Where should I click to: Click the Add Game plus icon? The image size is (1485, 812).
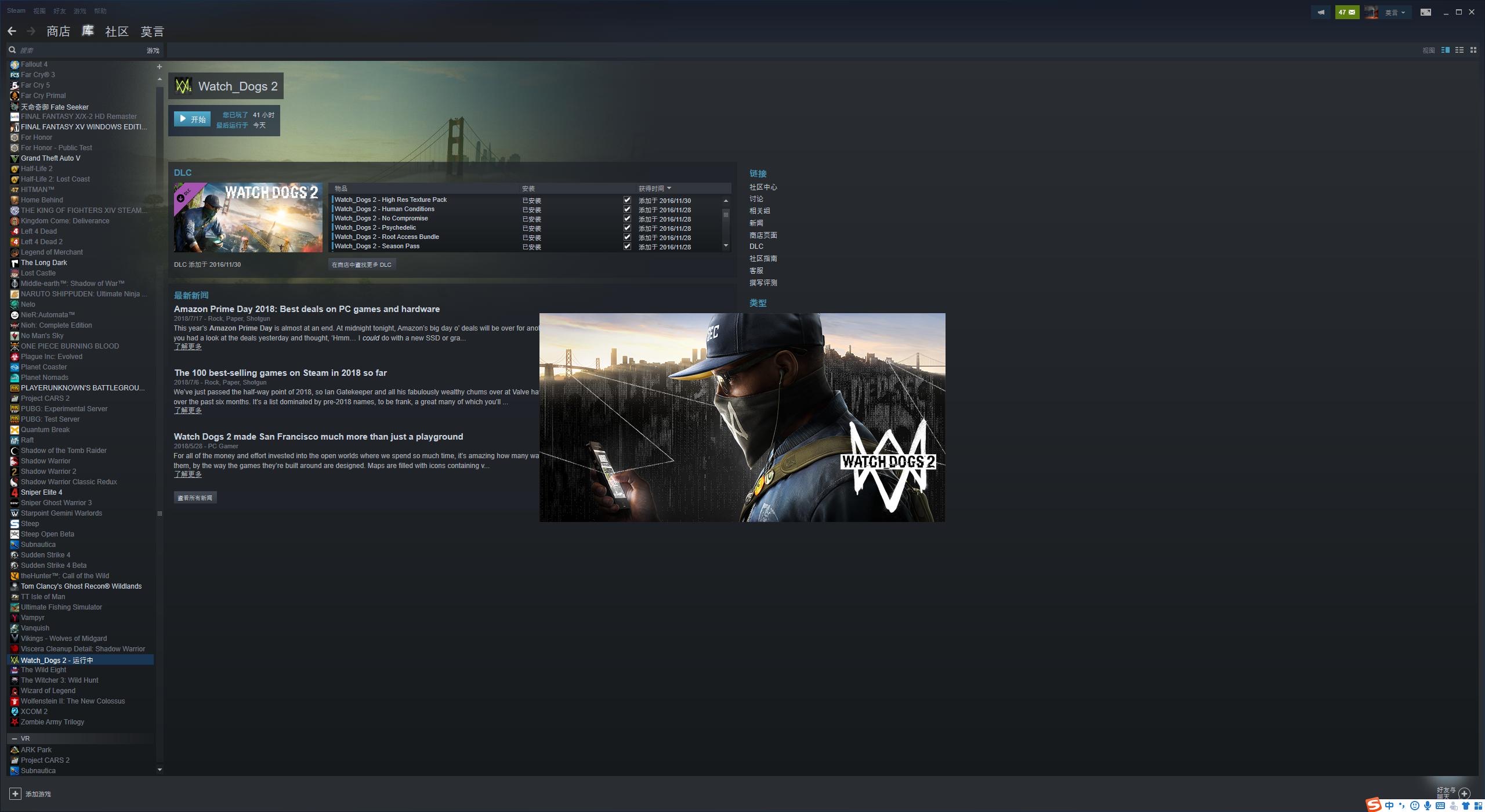click(x=15, y=793)
